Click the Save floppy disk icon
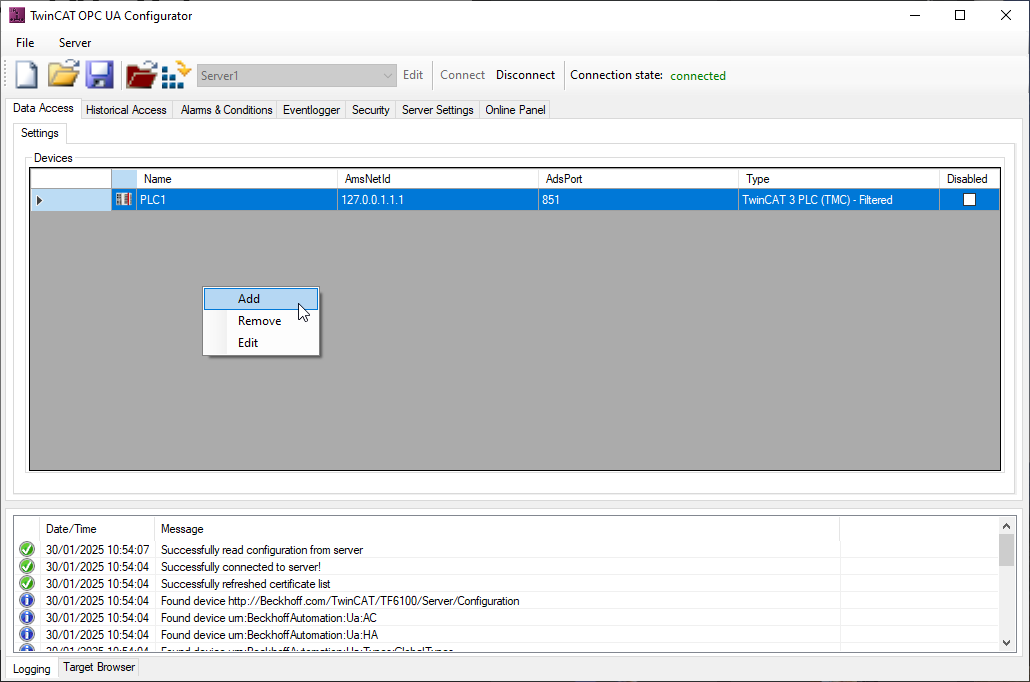The width and height of the screenshot is (1030, 682). tap(99, 75)
